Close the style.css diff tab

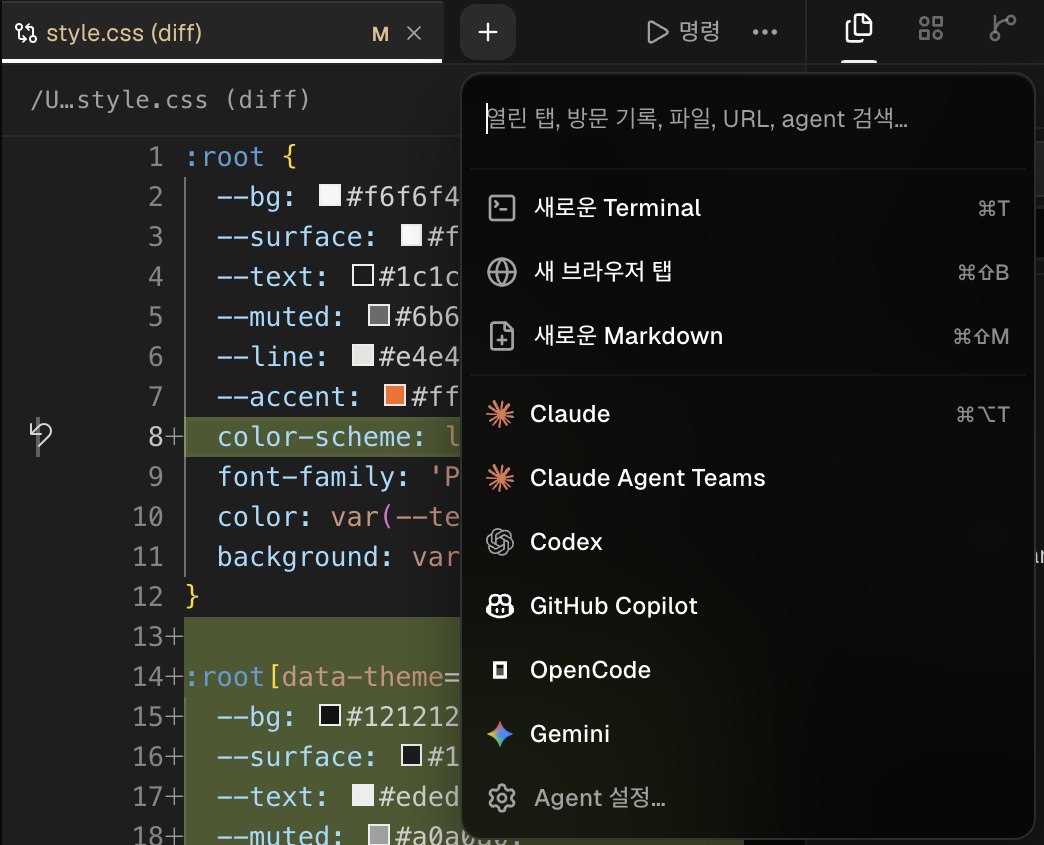click(x=414, y=33)
